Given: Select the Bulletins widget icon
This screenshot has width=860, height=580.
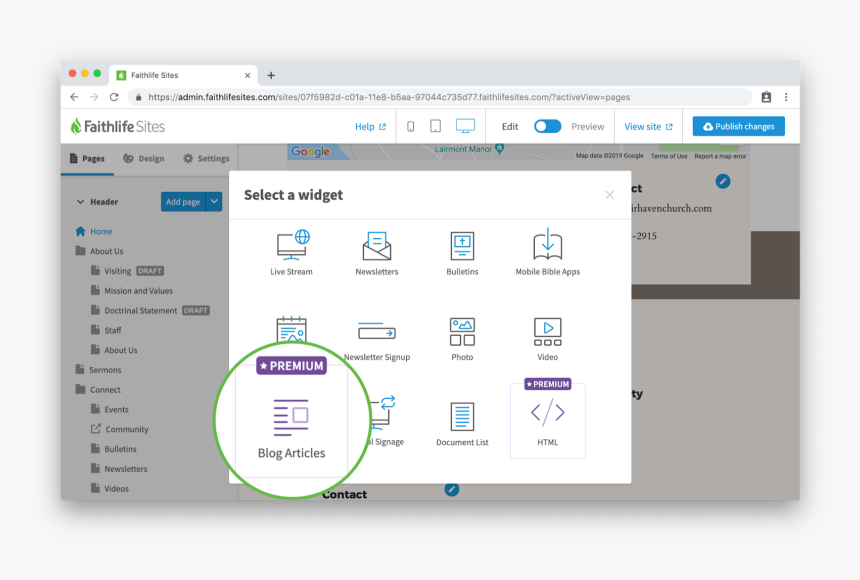Looking at the screenshot, I should click(462, 246).
